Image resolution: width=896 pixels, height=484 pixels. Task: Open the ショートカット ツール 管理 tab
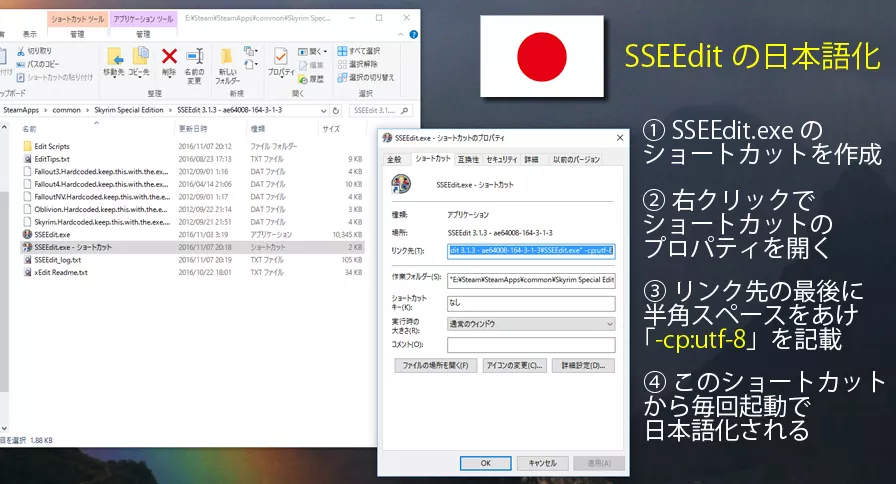click(x=77, y=34)
